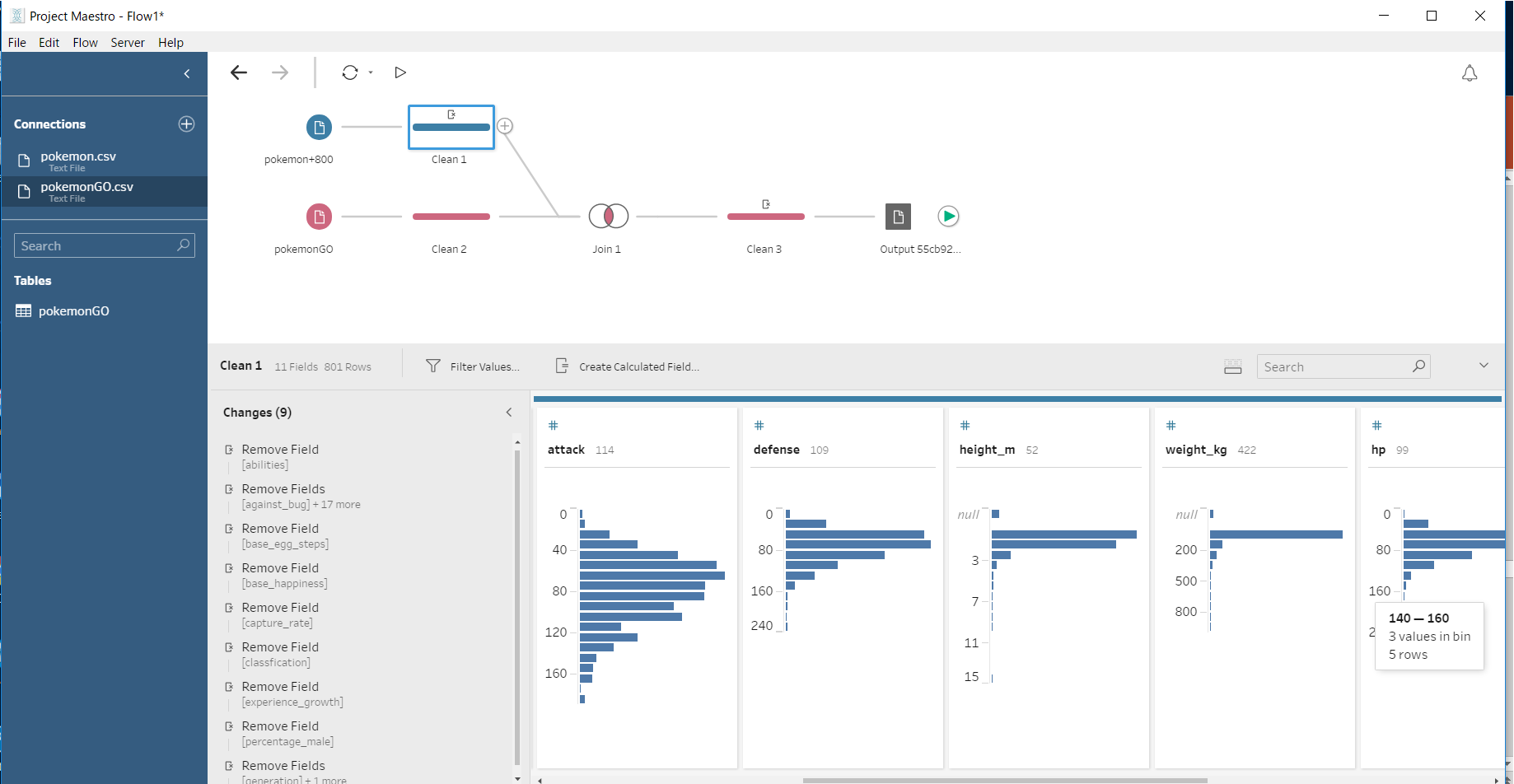Click the hp field data type icon

coord(1377,426)
